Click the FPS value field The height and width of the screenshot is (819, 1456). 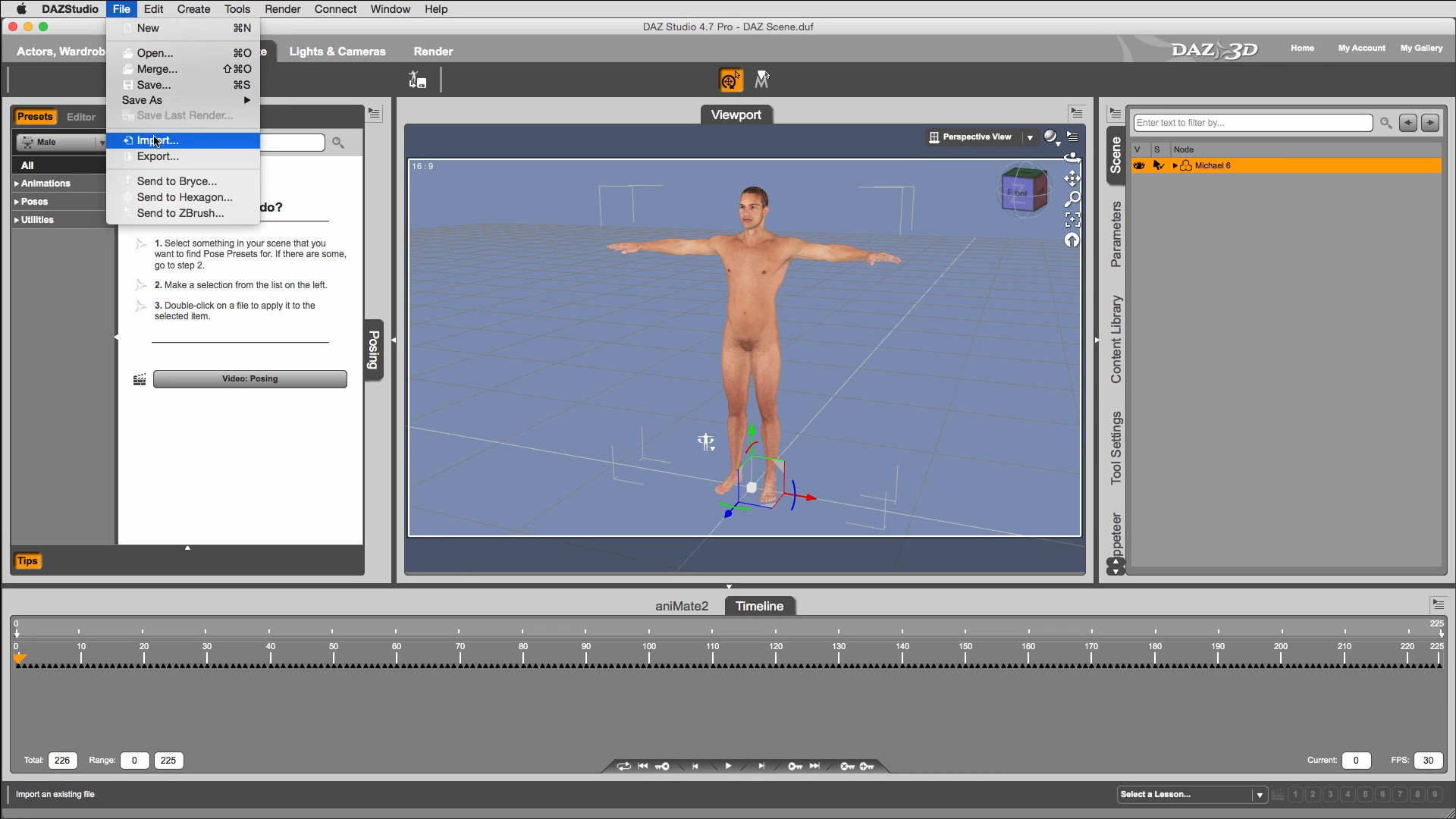pyautogui.click(x=1428, y=761)
